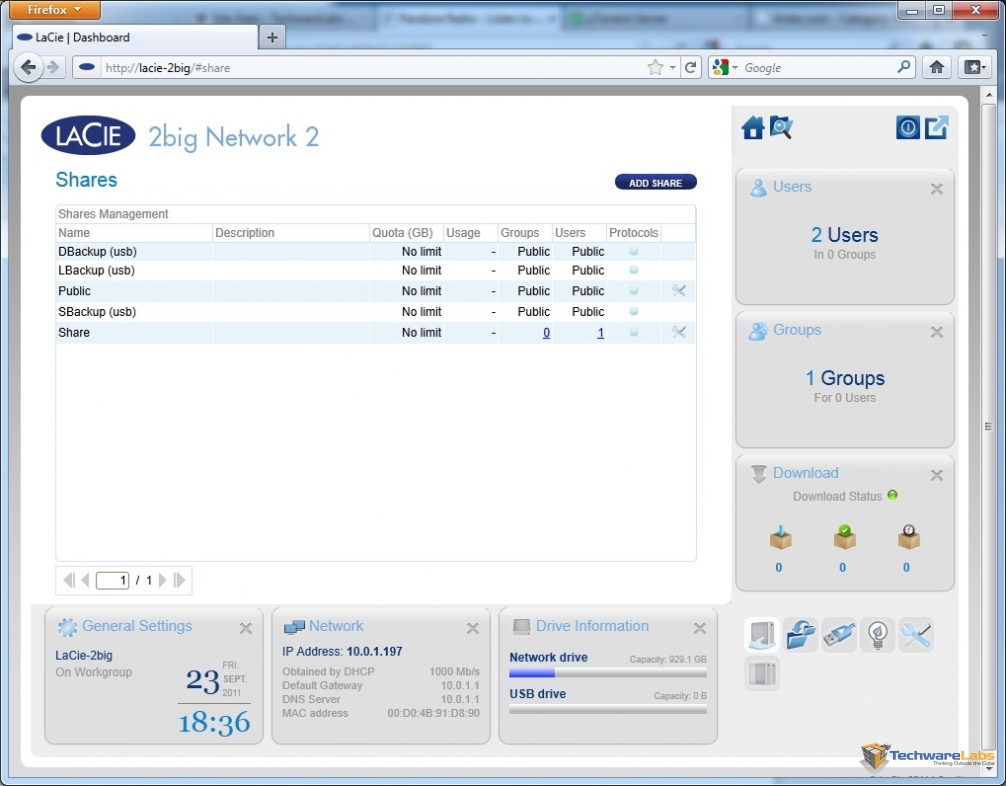Click the logout arrow icon
The width and height of the screenshot is (1006, 786).
click(x=936, y=128)
